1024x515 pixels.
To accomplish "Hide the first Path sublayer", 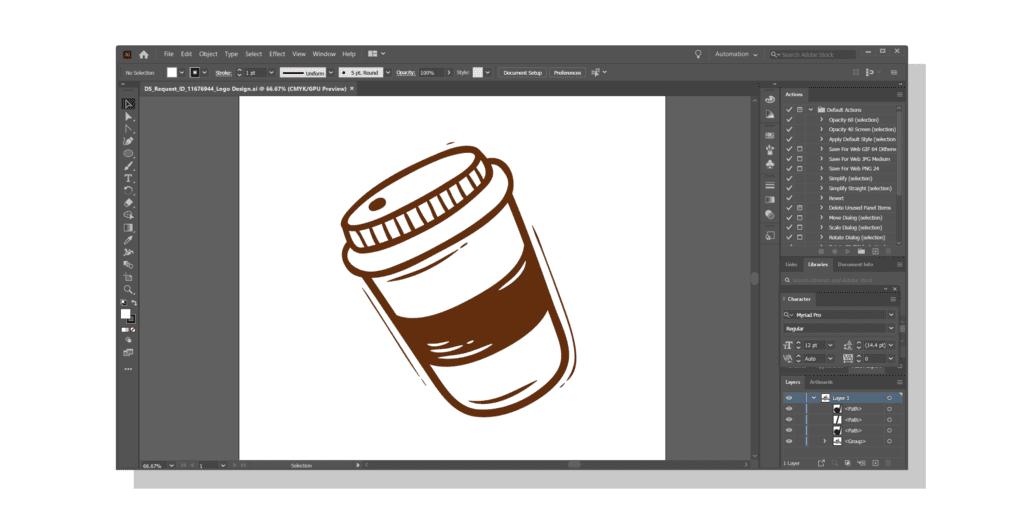I will [x=789, y=409].
